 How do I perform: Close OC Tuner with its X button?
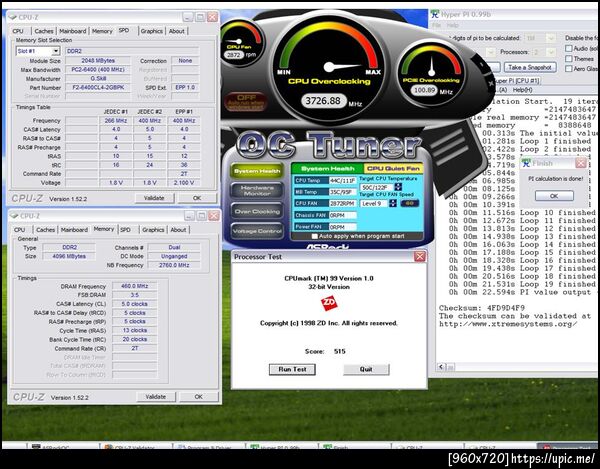point(491,83)
